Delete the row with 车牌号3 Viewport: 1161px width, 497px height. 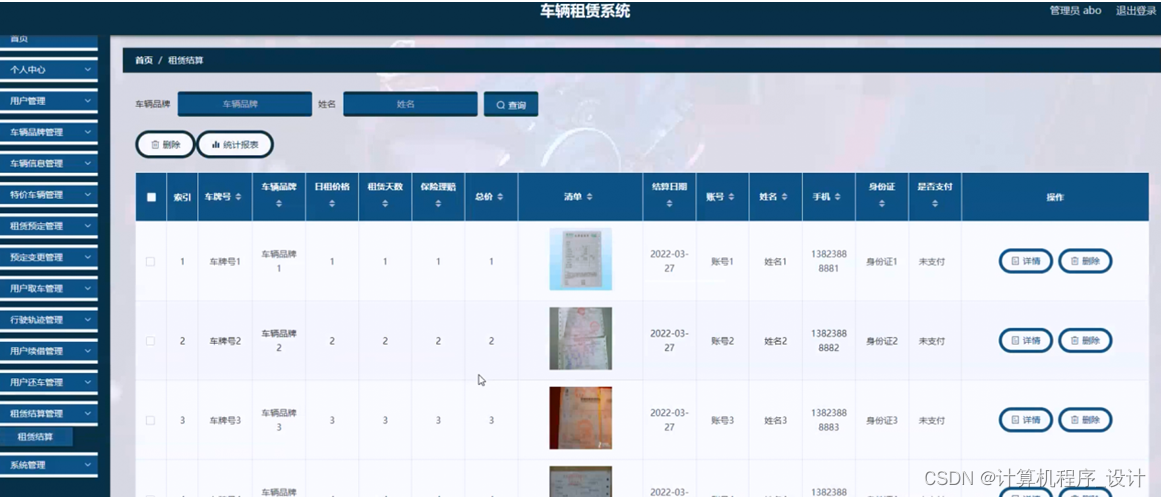(x=1085, y=420)
